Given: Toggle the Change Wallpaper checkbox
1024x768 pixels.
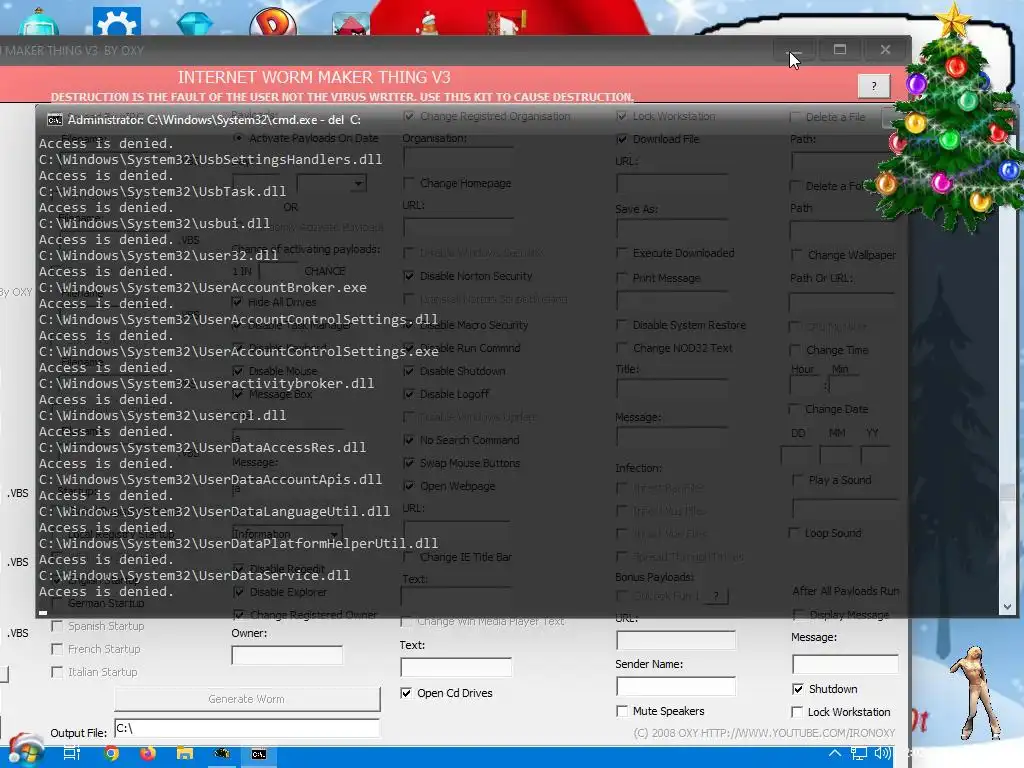Looking at the screenshot, I should [x=797, y=255].
